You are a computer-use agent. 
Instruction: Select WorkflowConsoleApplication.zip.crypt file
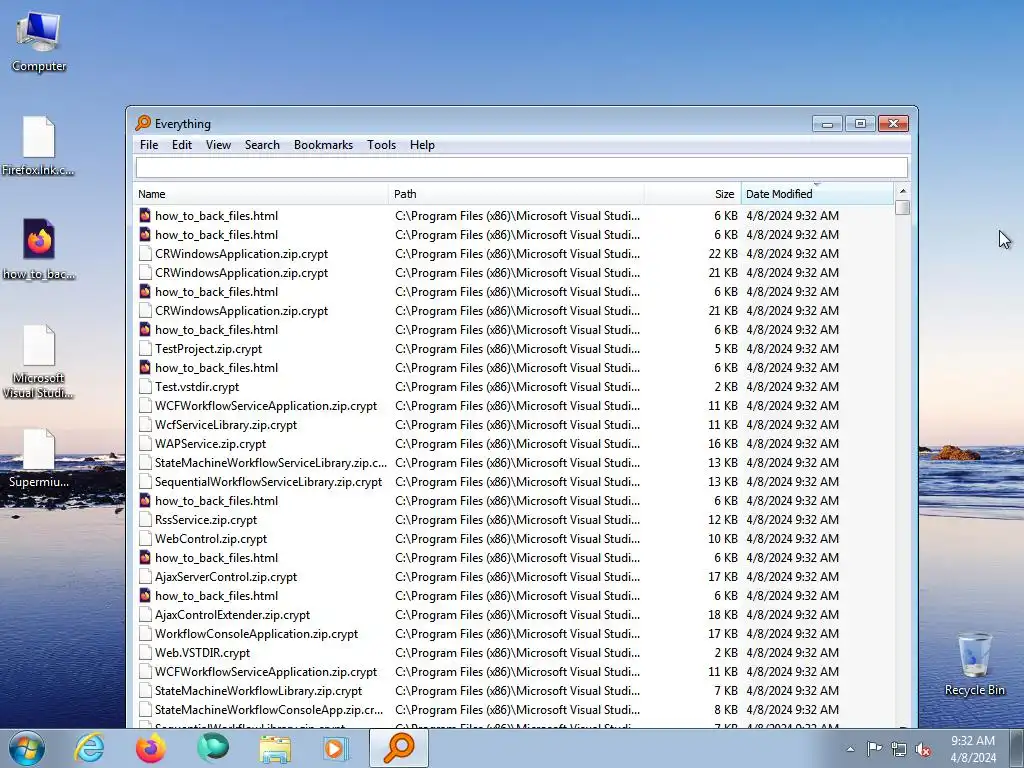(513, 633)
